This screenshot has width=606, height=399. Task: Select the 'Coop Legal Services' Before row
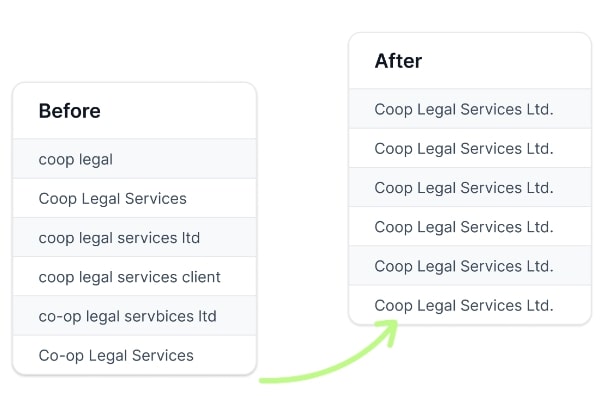point(134,198)
